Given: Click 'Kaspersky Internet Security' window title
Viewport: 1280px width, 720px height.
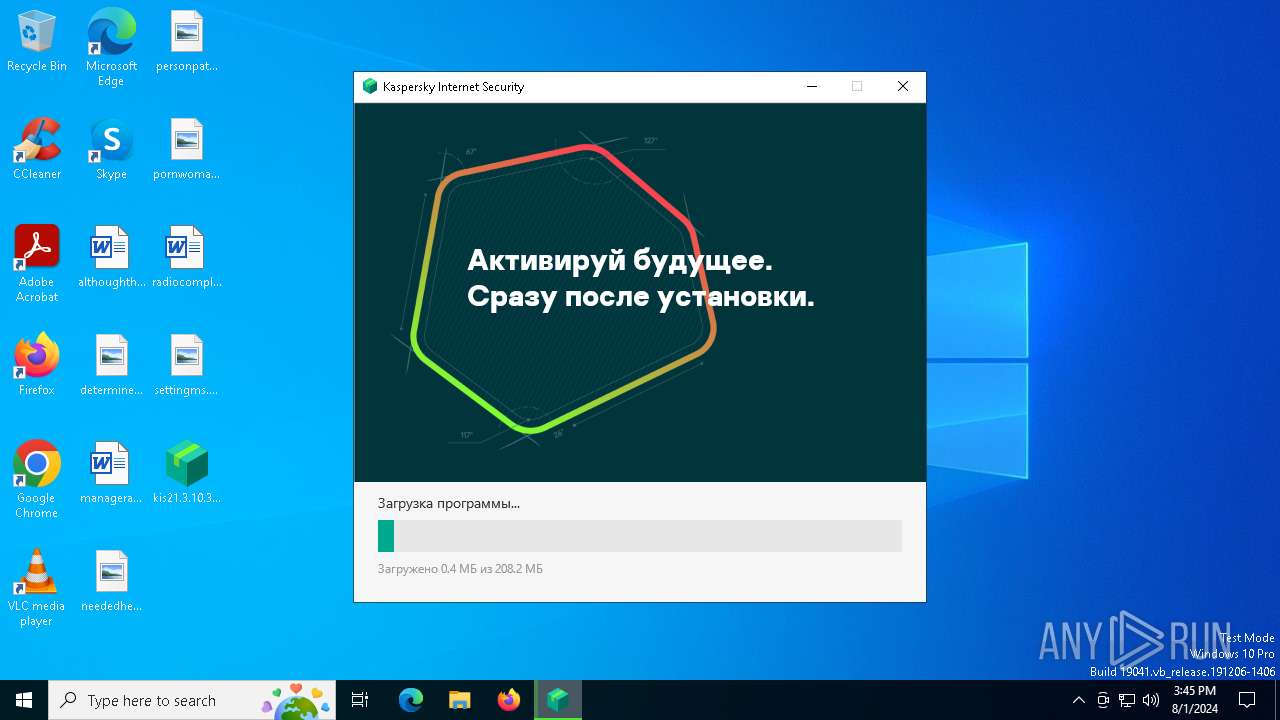Looking at the screenshot, I should 453,87.
